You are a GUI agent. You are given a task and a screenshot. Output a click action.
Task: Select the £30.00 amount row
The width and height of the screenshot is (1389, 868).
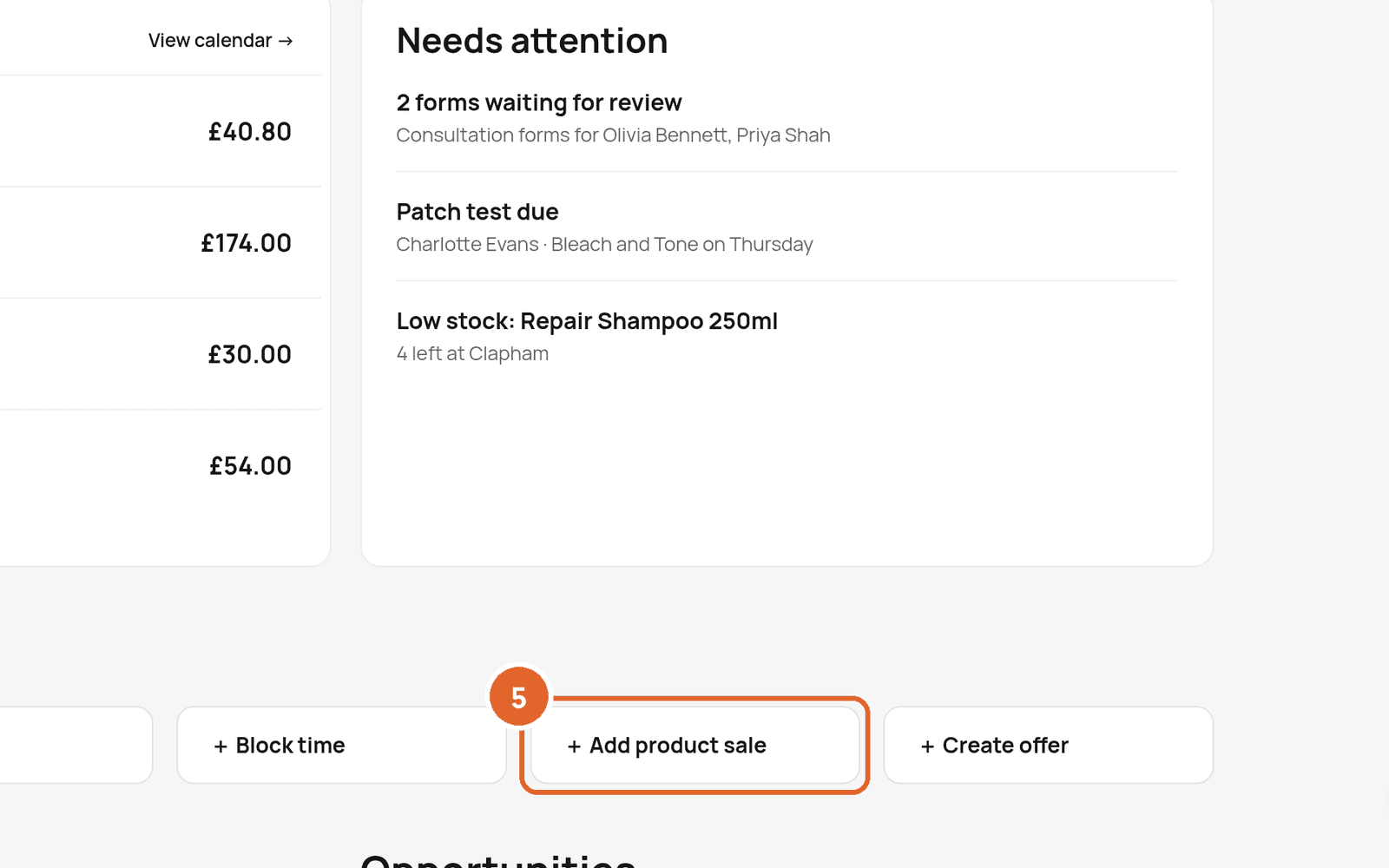coord(161,354)
